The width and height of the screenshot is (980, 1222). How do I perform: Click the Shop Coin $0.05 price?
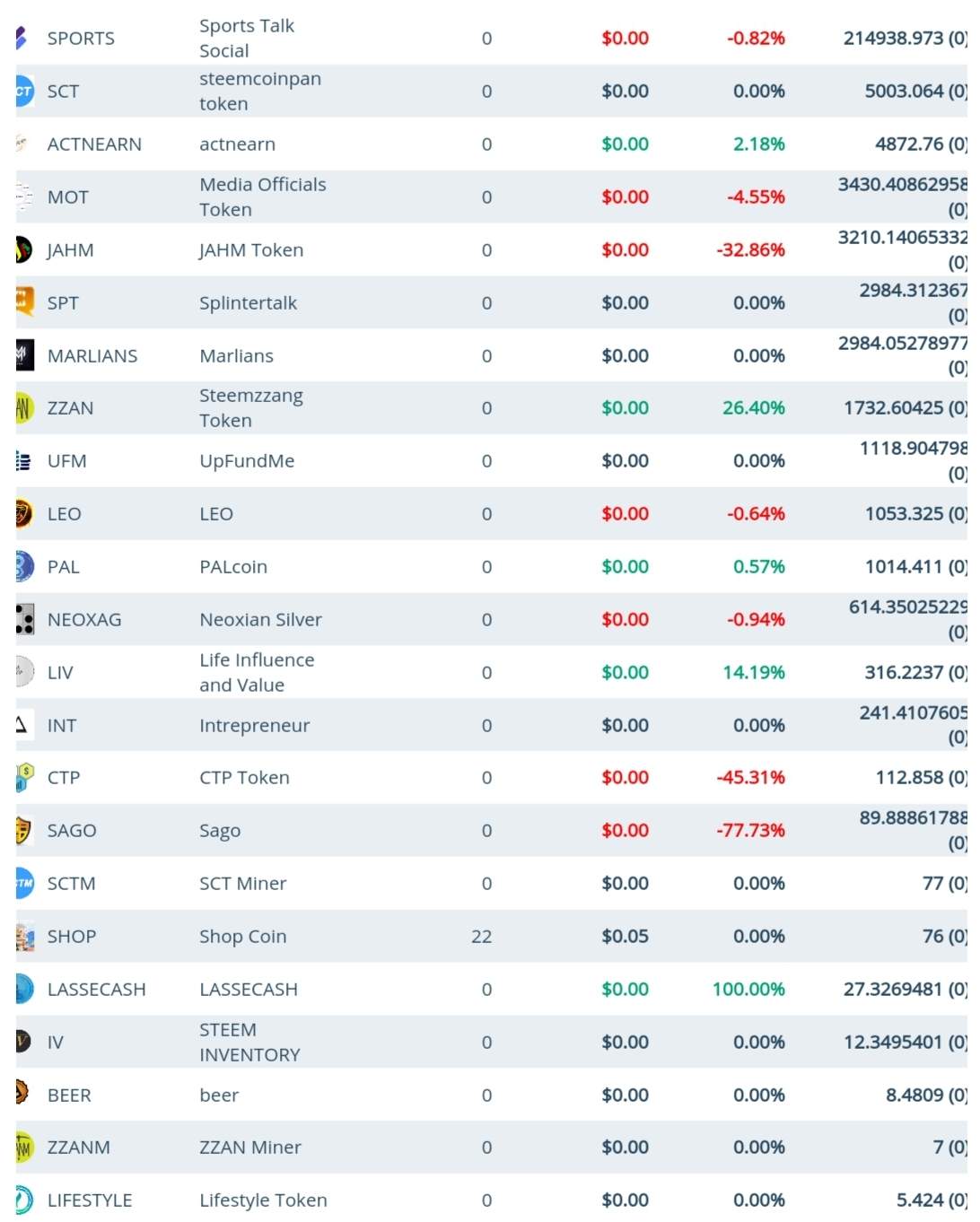tap(625, 937)
